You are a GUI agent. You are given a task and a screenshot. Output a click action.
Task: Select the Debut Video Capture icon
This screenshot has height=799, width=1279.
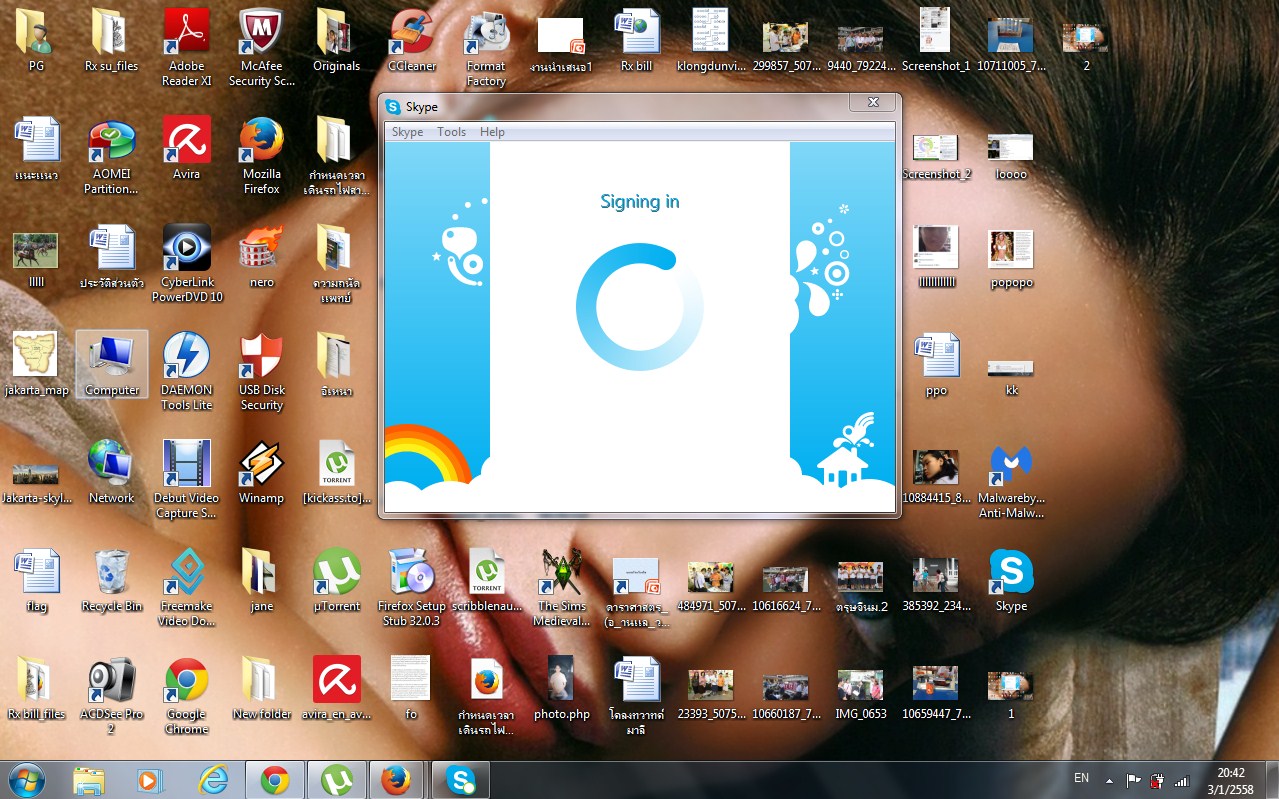click(186, 480)
